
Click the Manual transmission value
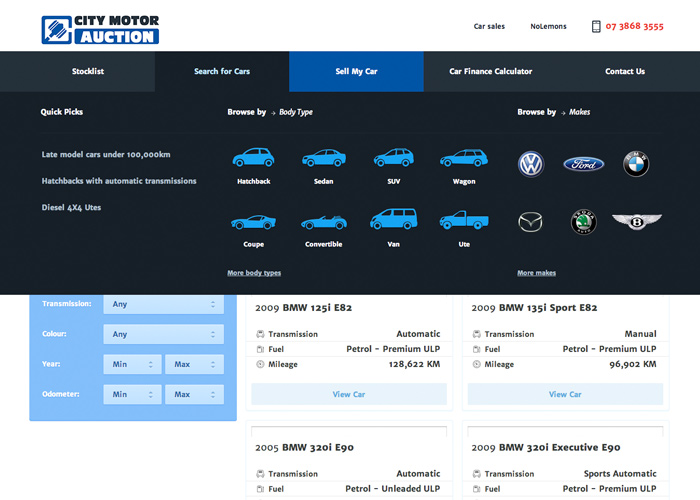(640, 334)
